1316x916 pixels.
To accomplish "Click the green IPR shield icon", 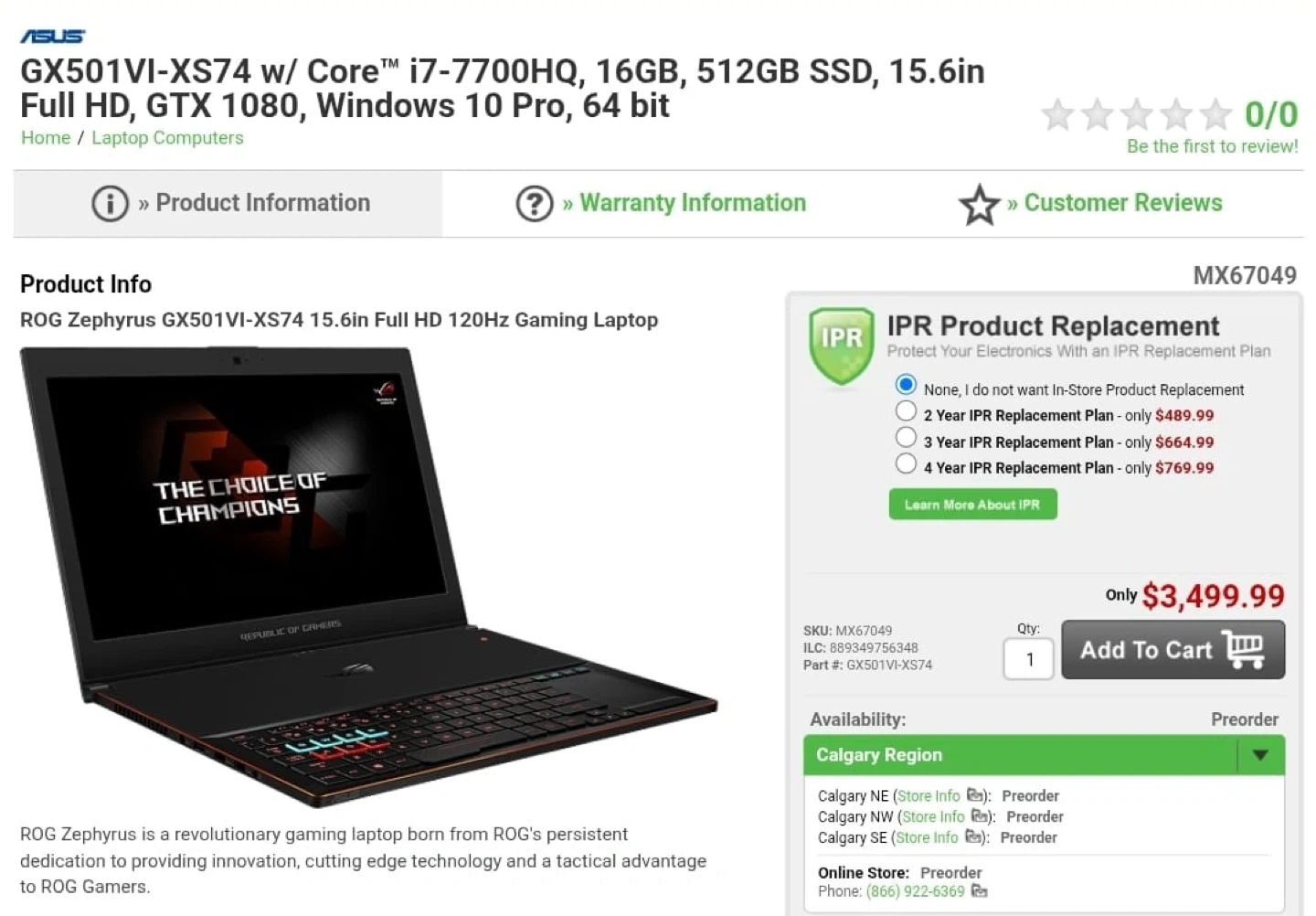I will click(x=841, y=345).
